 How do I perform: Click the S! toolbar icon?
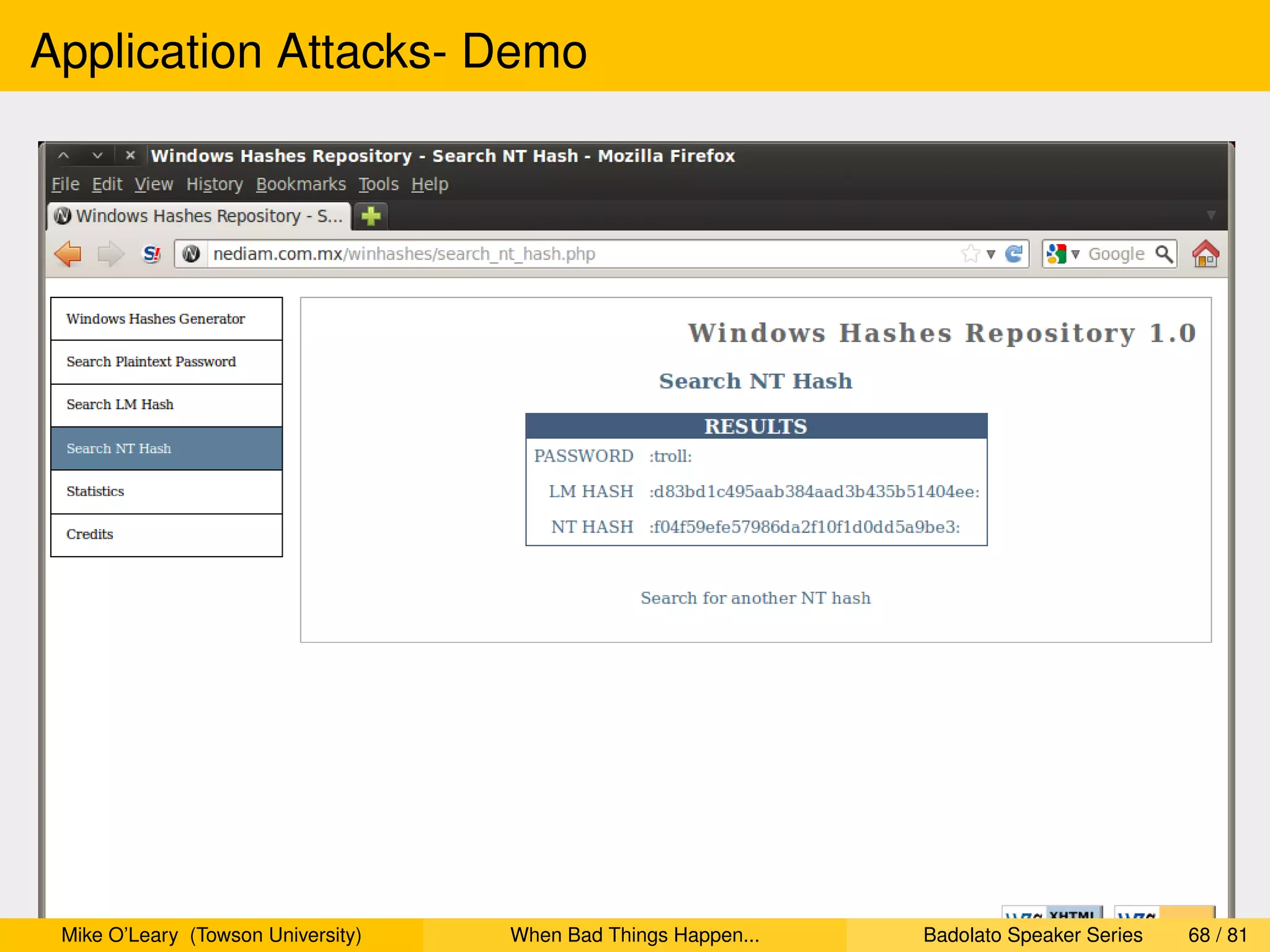(152, 254)
